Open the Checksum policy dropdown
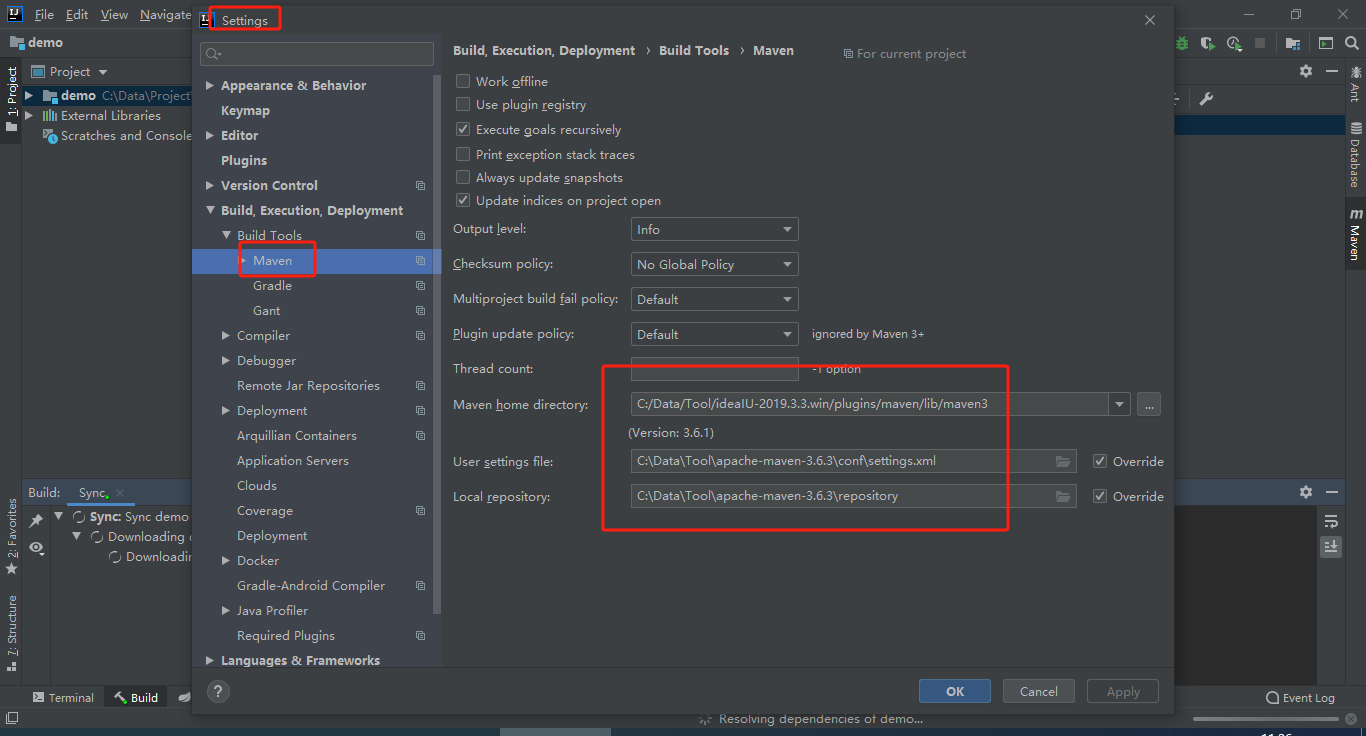Viewport: 1366px width, 736px height. coord(715,264)
